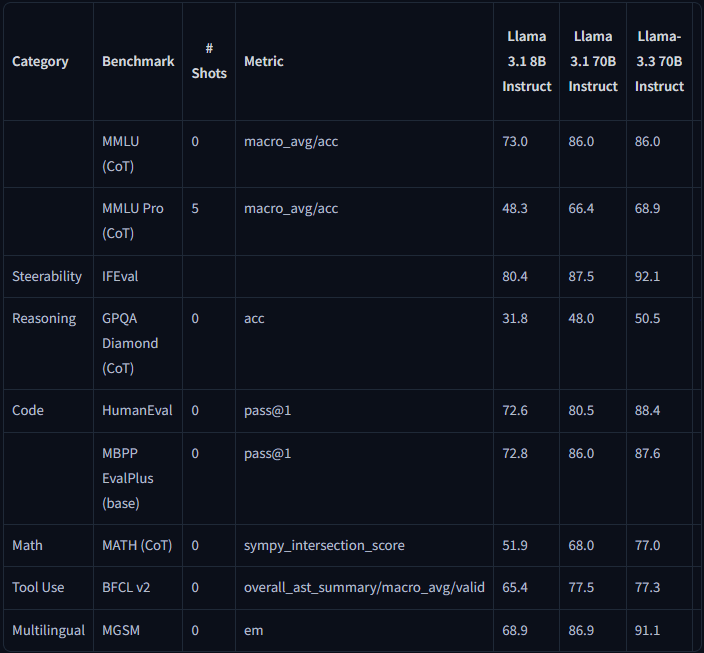
Task: Click pass@1 metric in the MBPP EvalPlus row
Action: pyautogui.click(x=268, y=454)
